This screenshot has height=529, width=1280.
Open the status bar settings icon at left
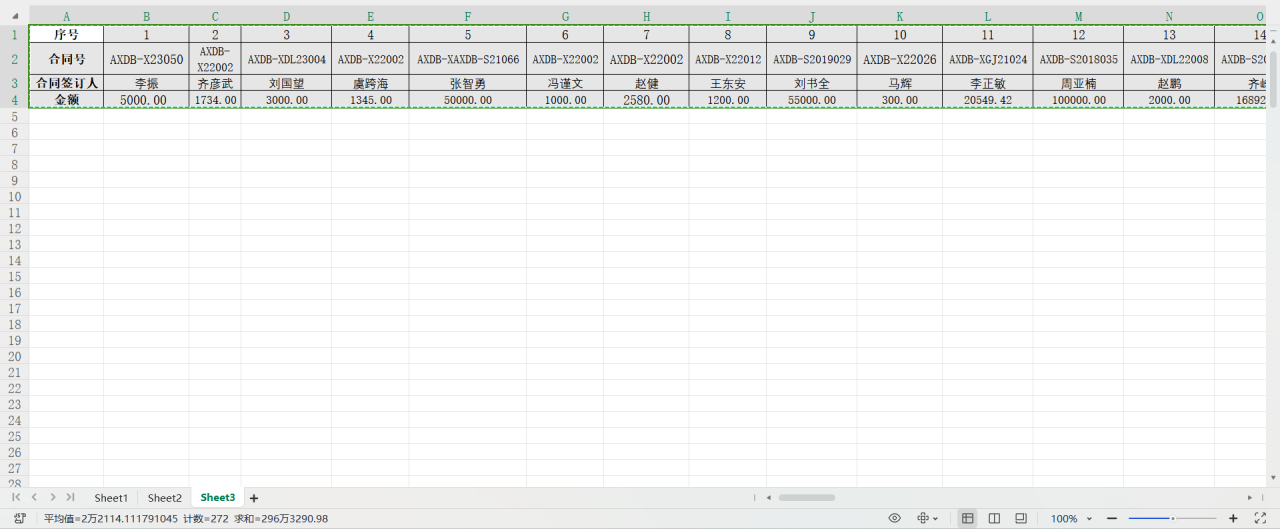click(20, 518)
